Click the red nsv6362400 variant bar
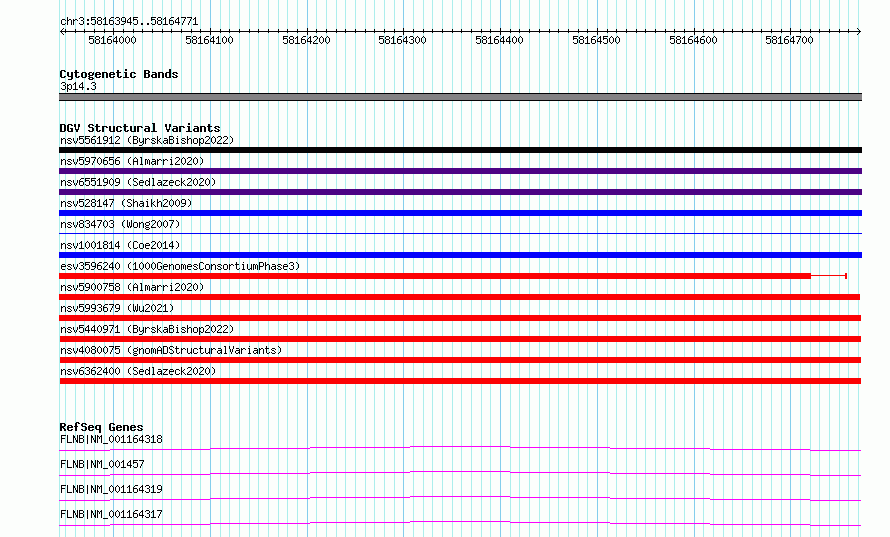The height and width of the screenshot is (537, 890). tap(460, 381)
